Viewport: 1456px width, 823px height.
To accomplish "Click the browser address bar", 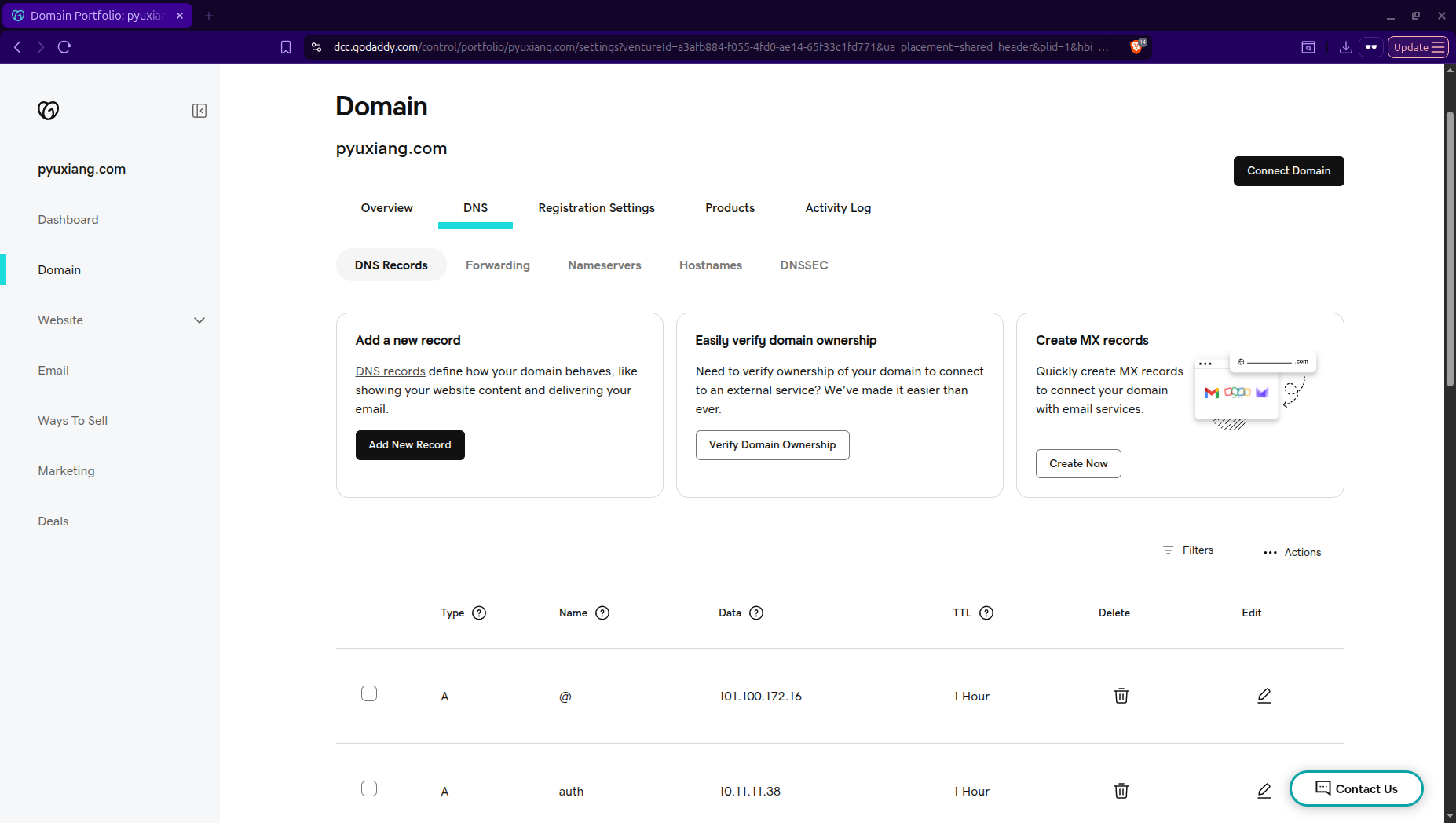I will point(707,47).
